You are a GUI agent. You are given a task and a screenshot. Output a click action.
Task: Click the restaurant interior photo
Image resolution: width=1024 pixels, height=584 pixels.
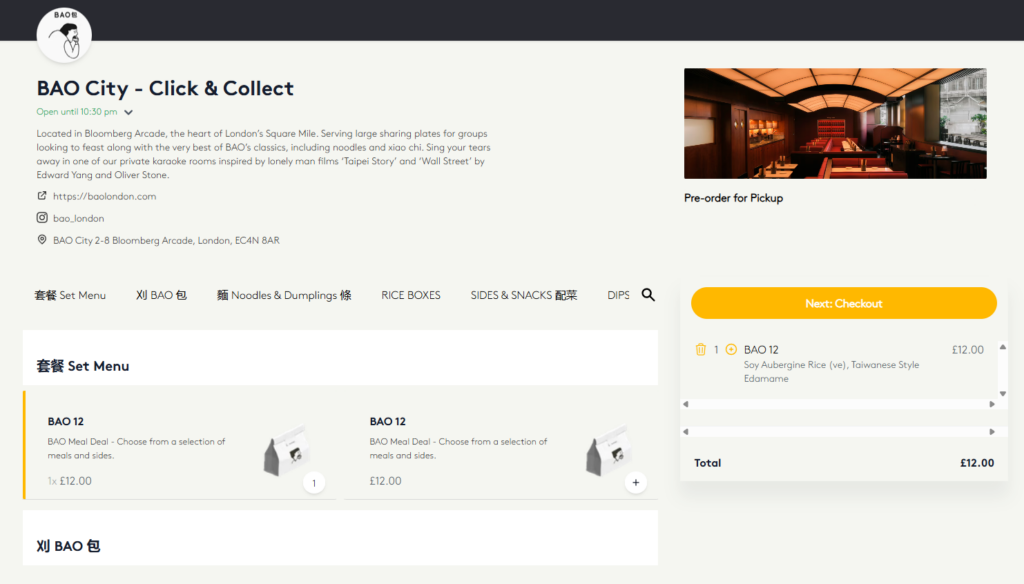[834, 122]
